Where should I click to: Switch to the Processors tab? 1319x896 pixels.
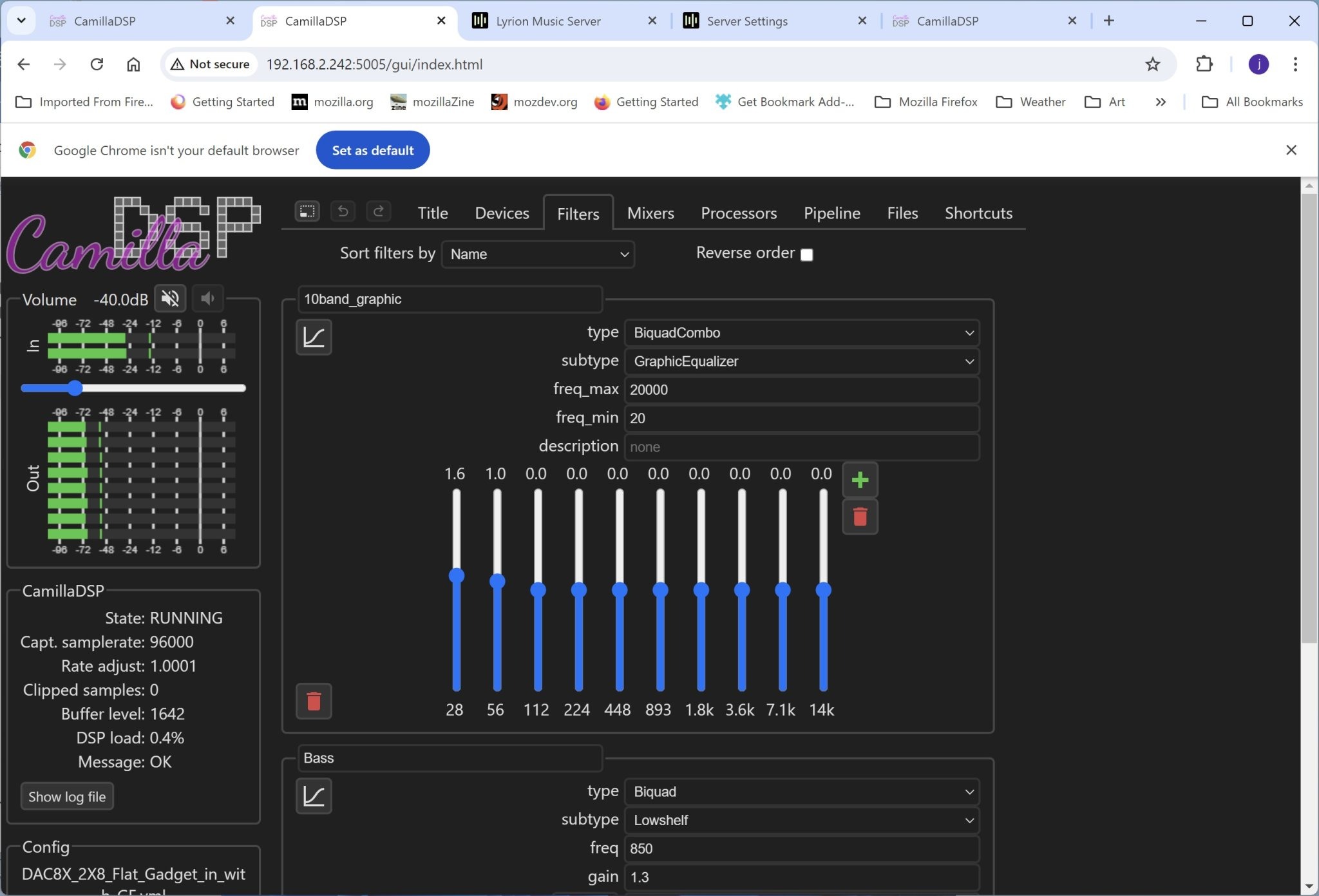click(739, 213)
